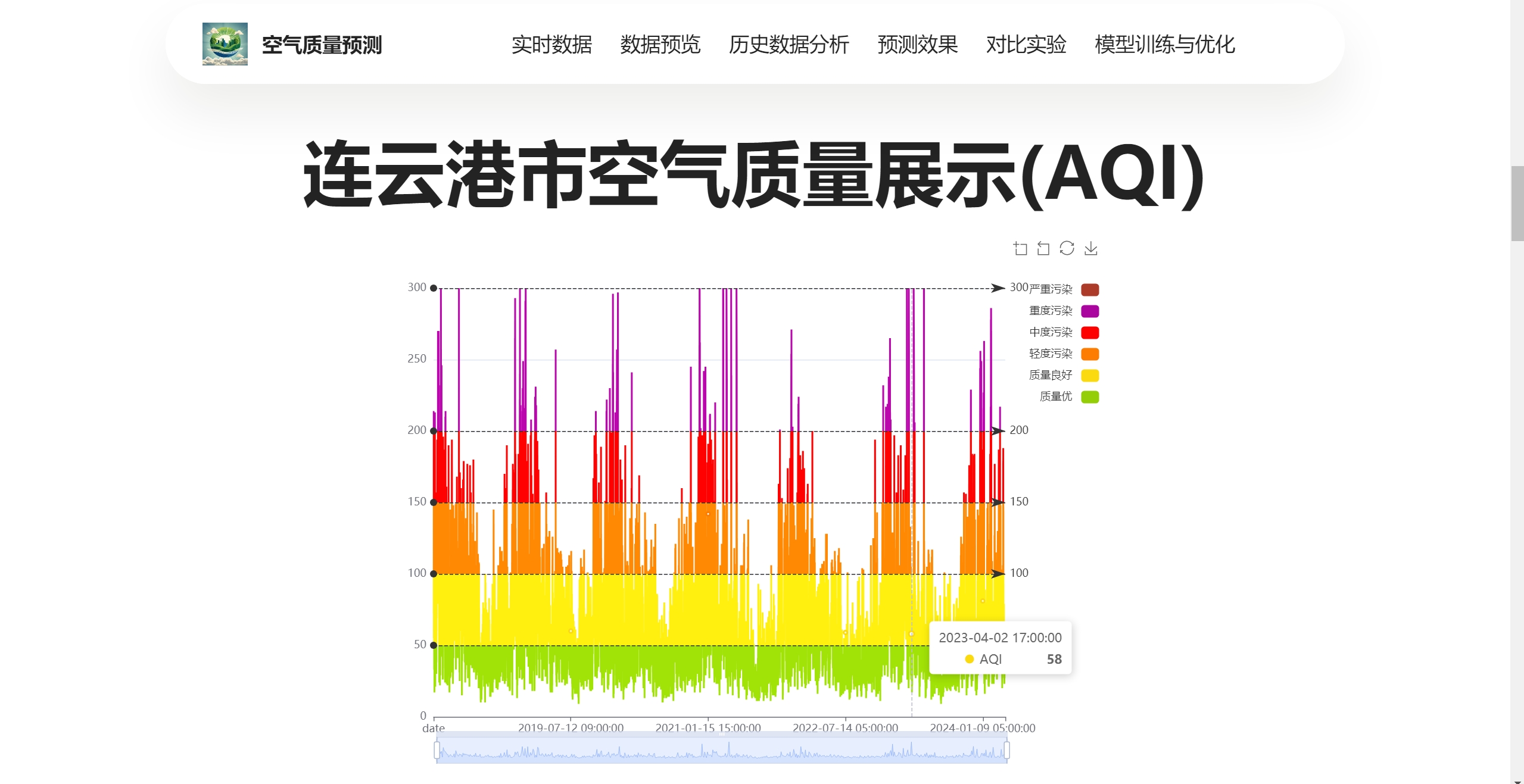
Task: Restore the chart with refresh icon
Action: (x=1067, y=248)
